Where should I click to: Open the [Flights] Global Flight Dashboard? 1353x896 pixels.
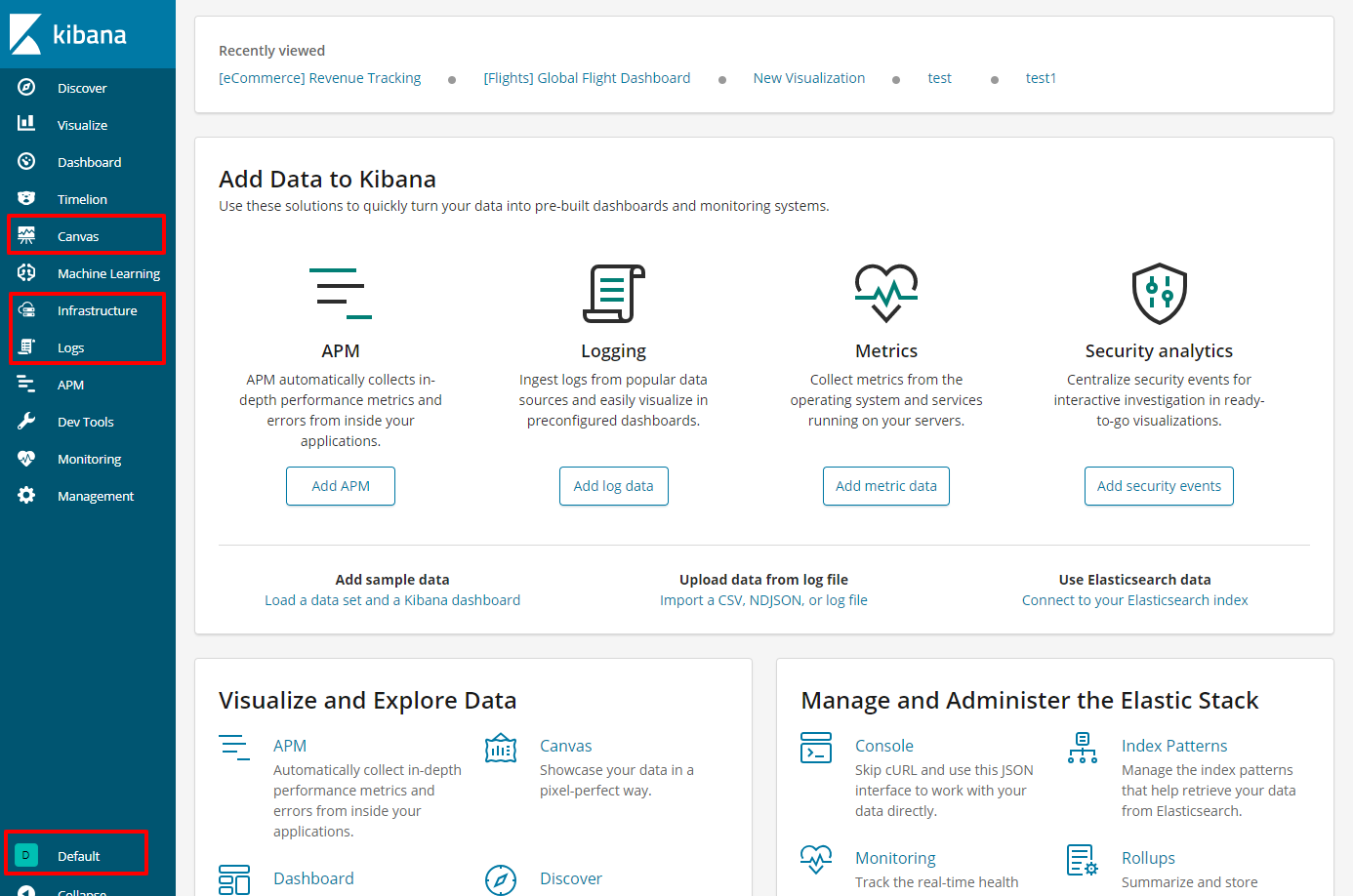click(x=587, y=78)
